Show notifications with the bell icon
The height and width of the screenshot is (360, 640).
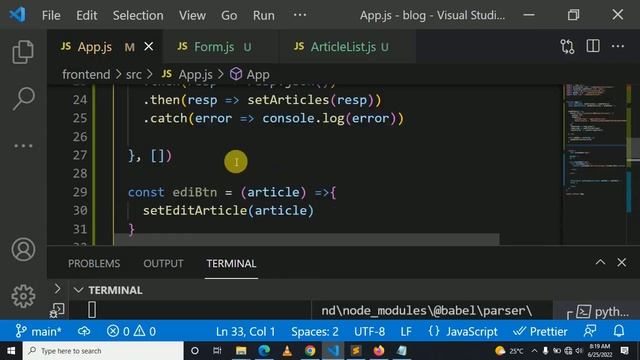[x=619, y=331]
